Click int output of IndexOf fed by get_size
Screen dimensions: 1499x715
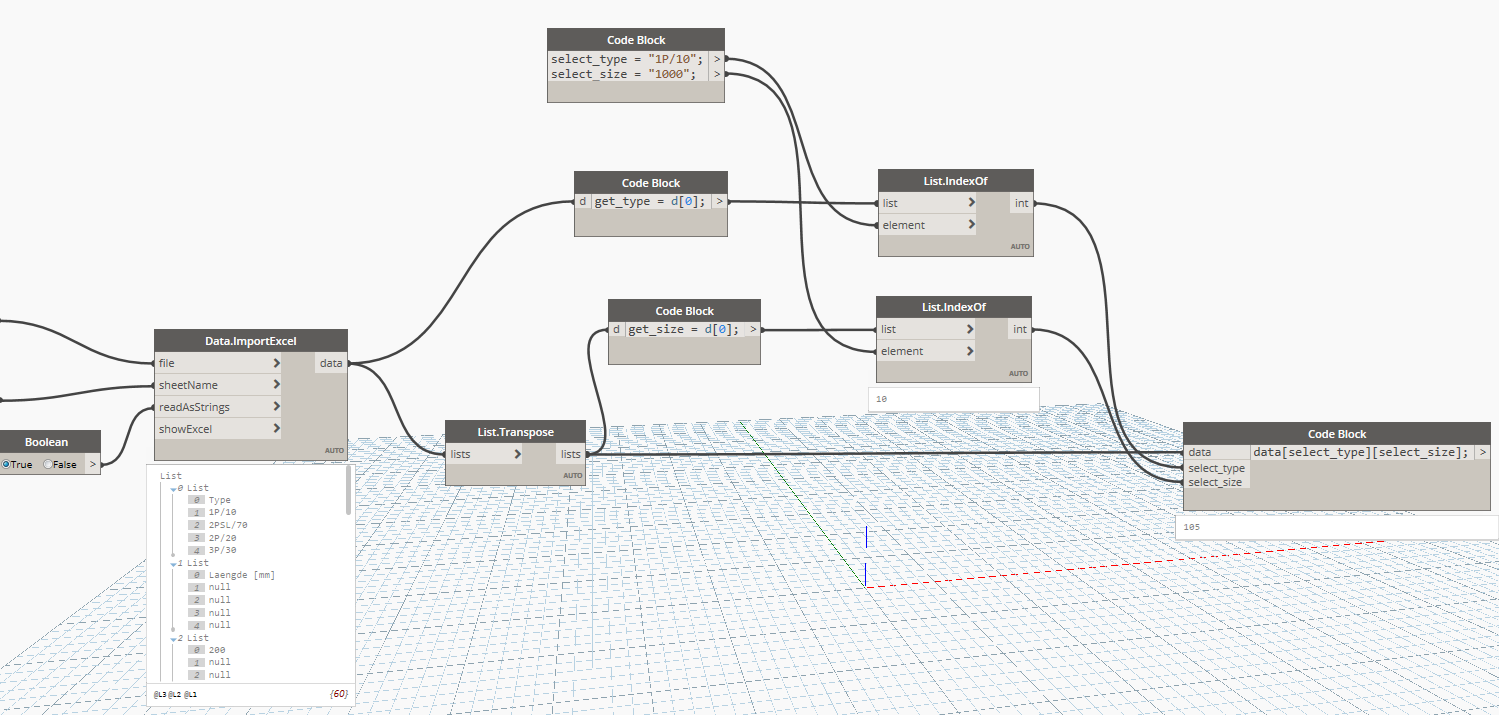coord(1019,329)
